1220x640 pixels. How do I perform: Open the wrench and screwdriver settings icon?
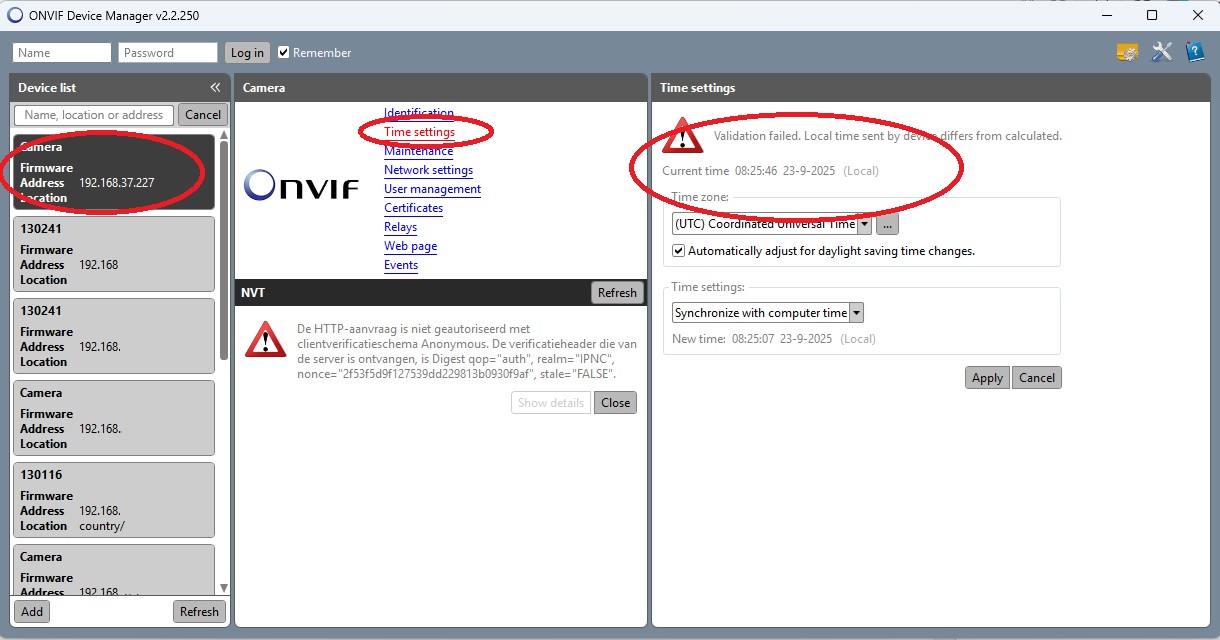coord(1161,52)
